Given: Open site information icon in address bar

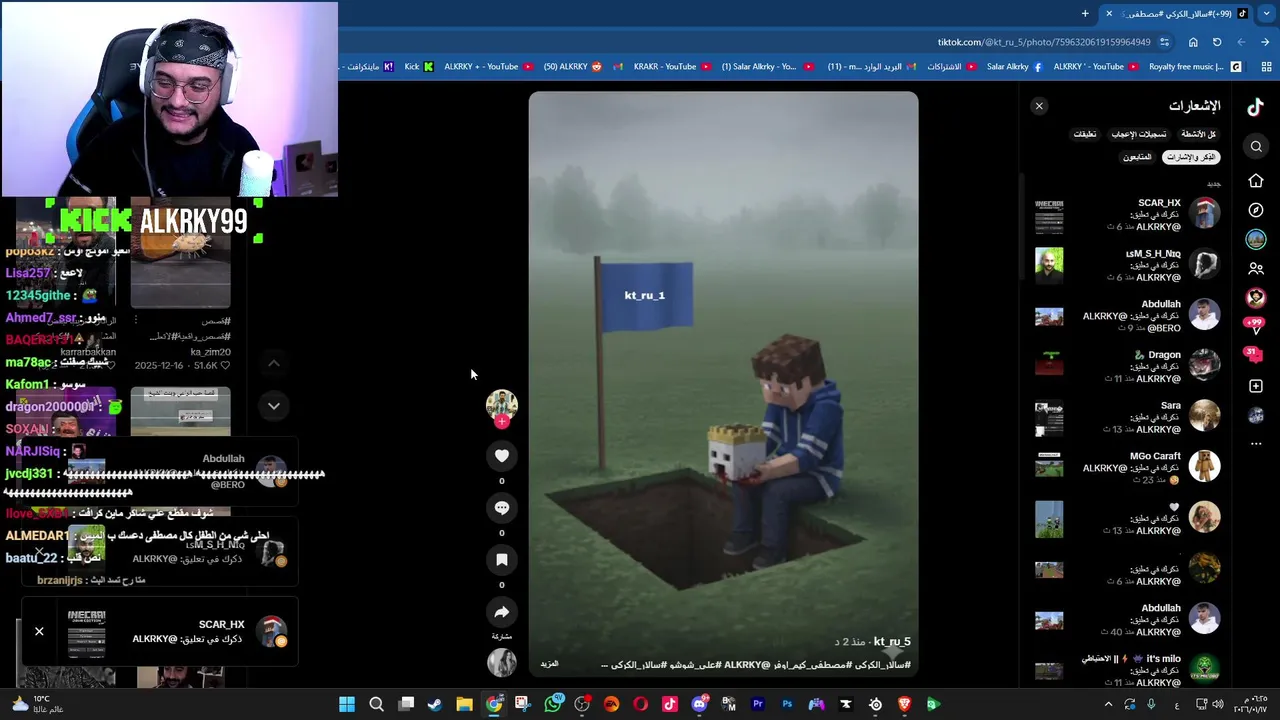Looking at the screenshot, I should click(x=1164, y=42).
